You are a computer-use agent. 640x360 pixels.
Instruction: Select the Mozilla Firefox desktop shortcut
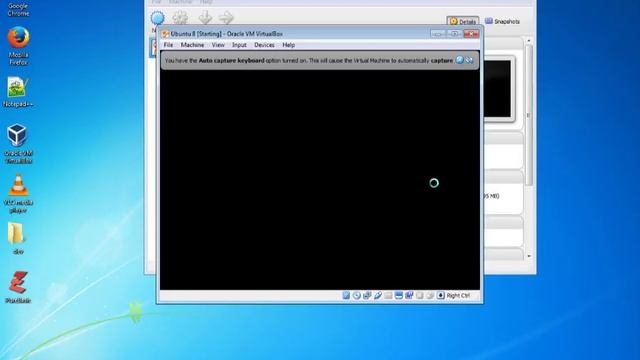(x=18, y=46)
